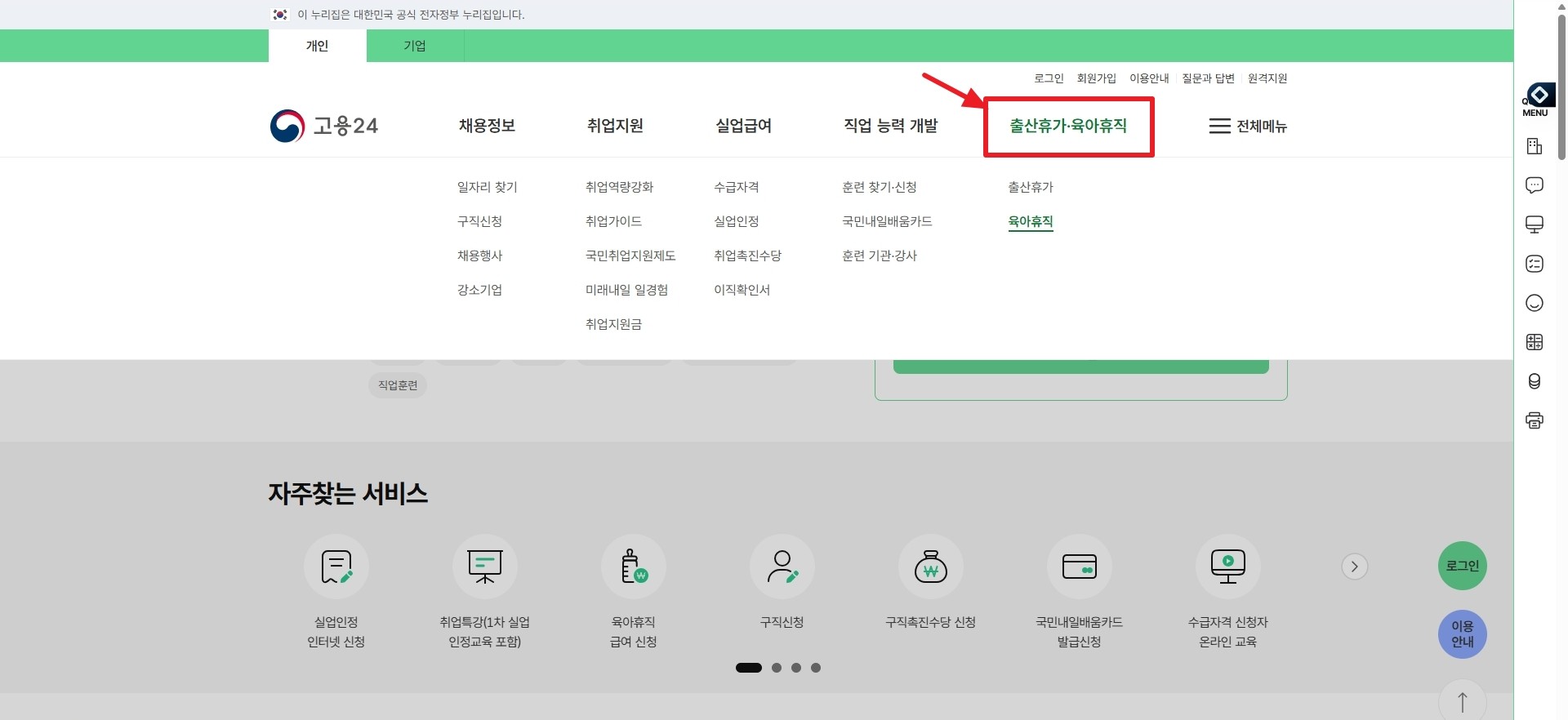Click the 국민내일배움카드 발급신청 card icon
This screenshot has height=720, width=1568.
click(x=1080, y=567)
